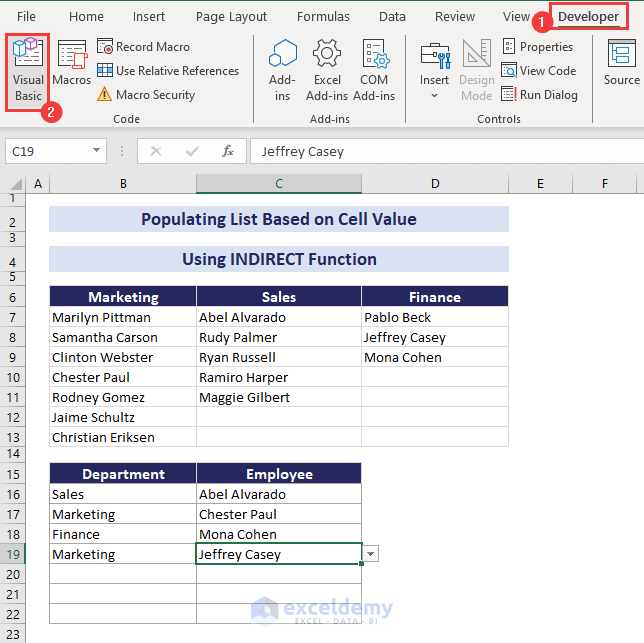Image resolution: width=644 pixels, height=643 pixels.
Task: Select the Ramiro Harper cell
Action: coord(279,377)
